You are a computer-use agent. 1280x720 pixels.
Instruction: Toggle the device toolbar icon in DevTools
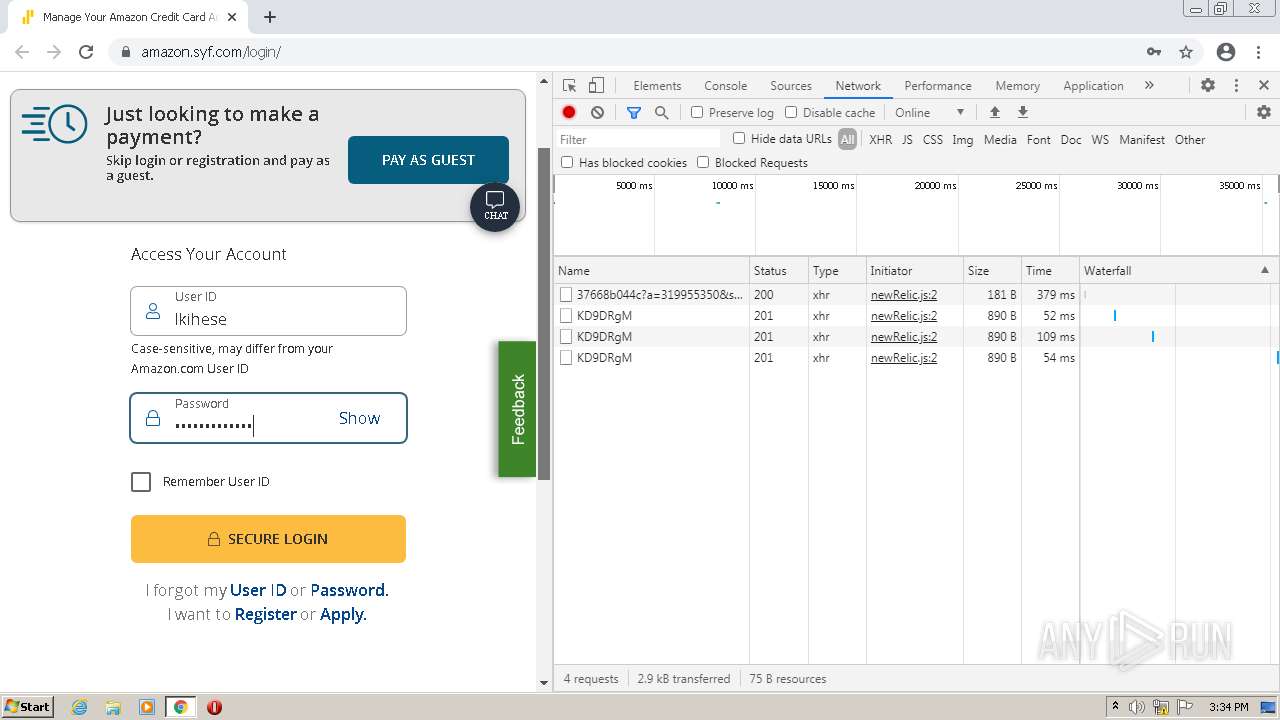[x=596, y=86]
